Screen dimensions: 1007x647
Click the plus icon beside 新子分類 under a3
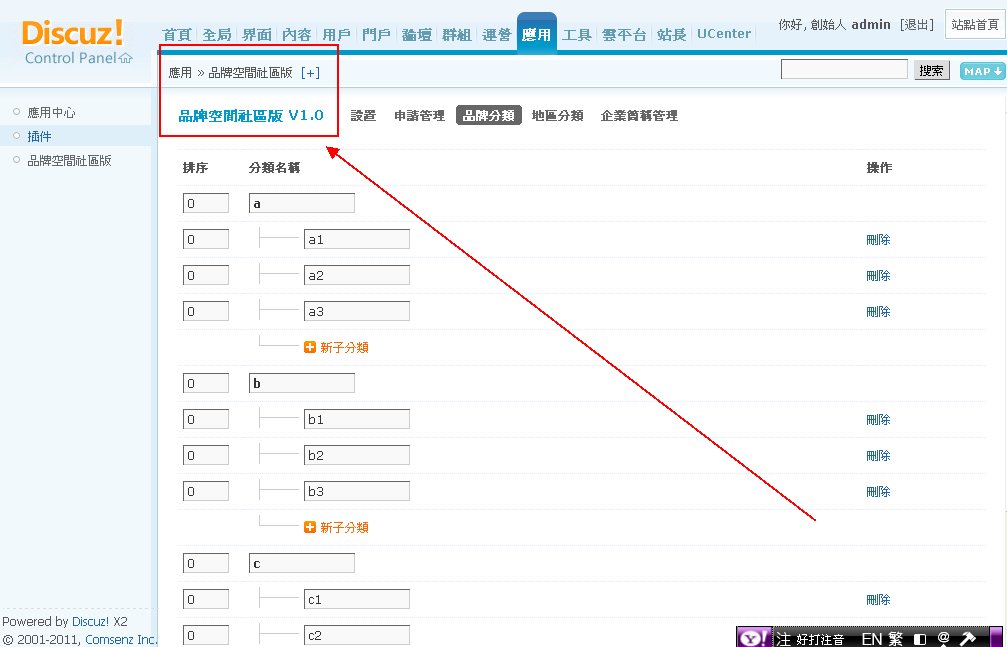coord(310,348)
